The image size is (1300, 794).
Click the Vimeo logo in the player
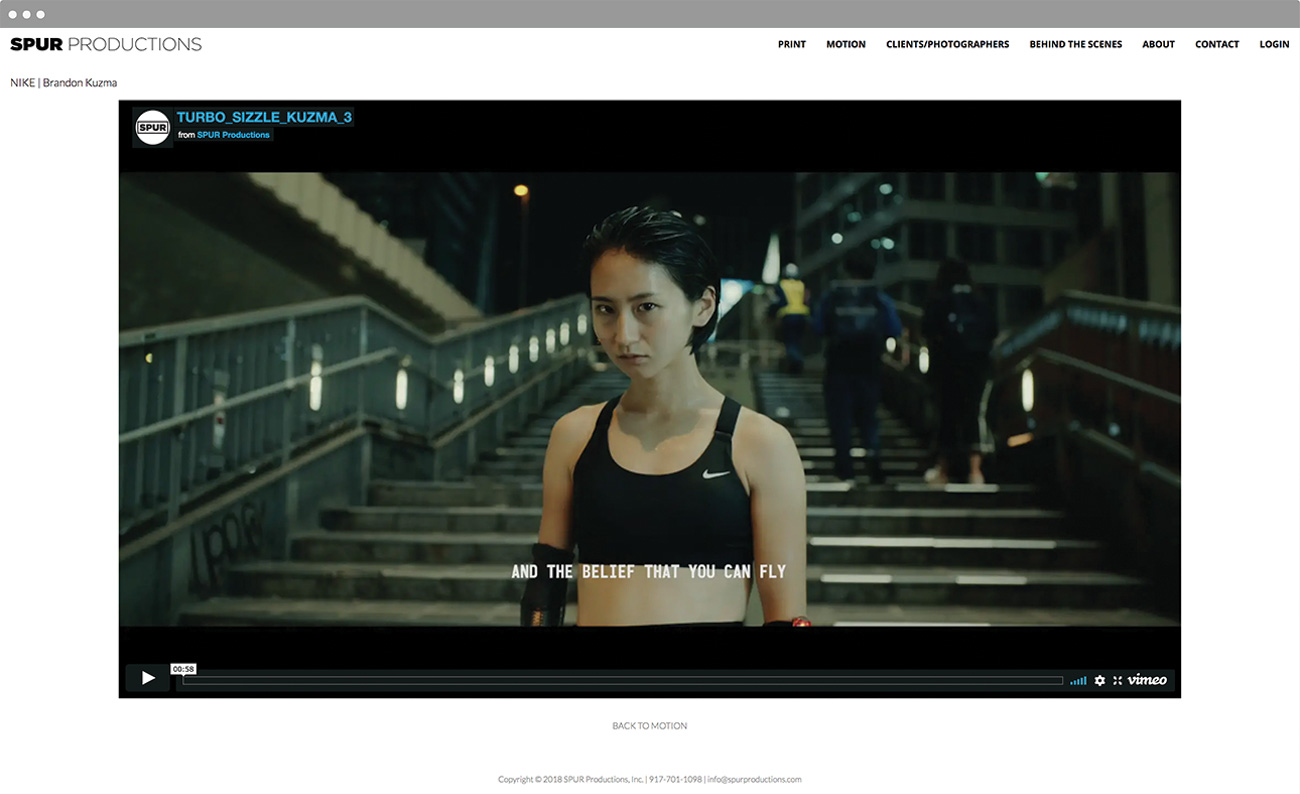pos(1147,680)
